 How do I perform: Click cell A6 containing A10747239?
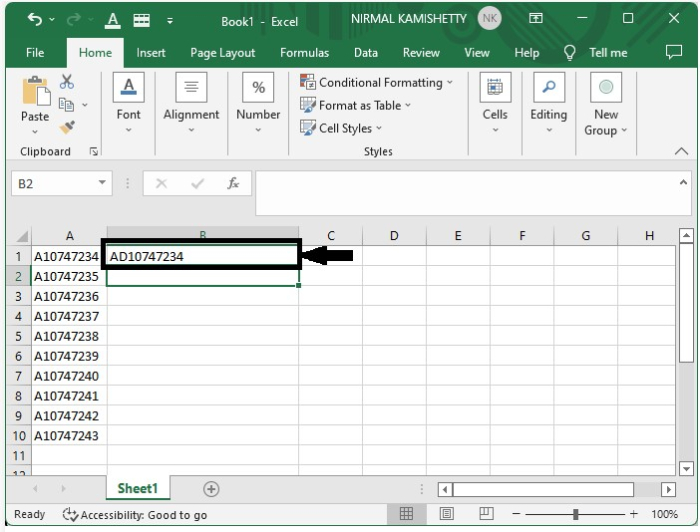(69, 356)
